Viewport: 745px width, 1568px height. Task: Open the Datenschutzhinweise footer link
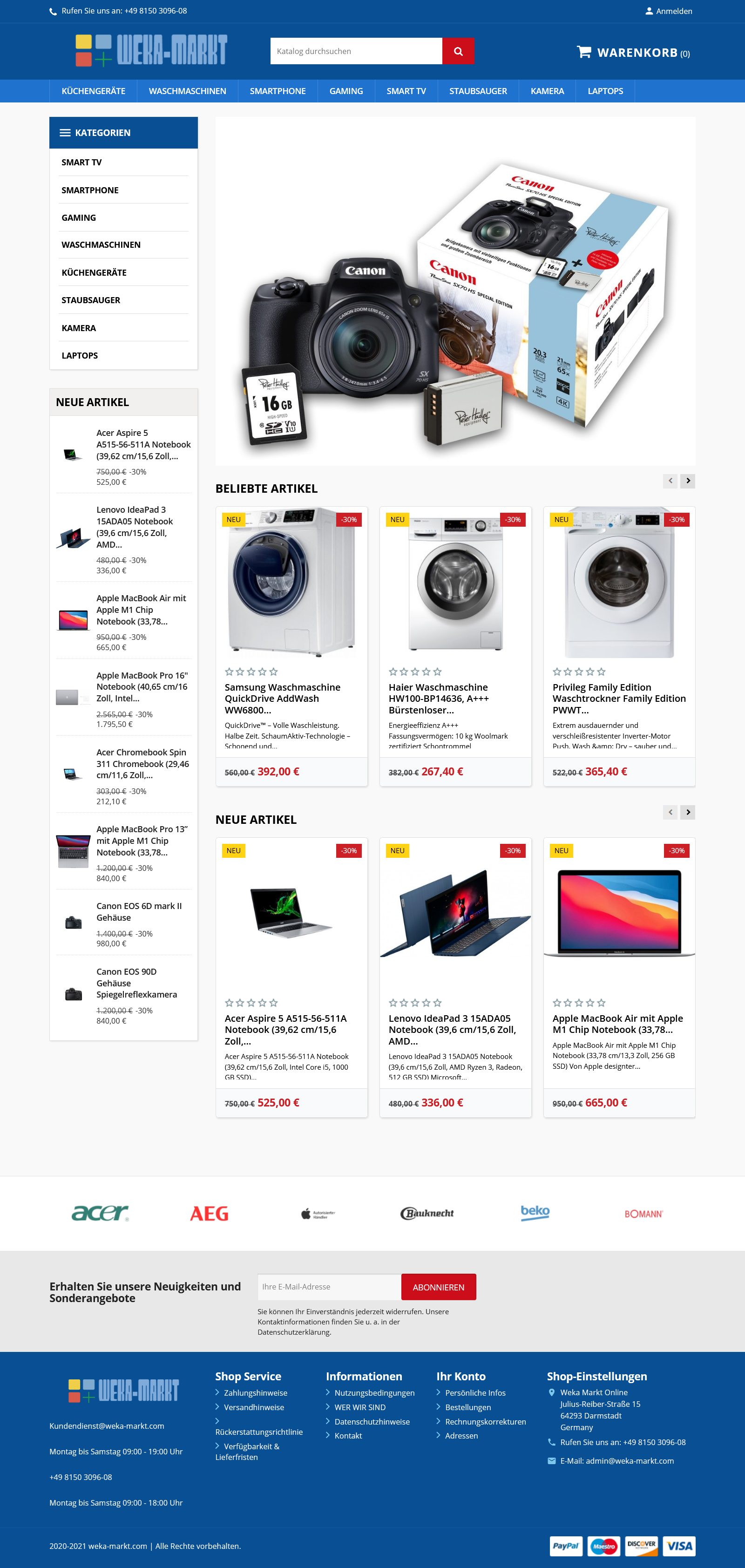[x=372, y=1421]
